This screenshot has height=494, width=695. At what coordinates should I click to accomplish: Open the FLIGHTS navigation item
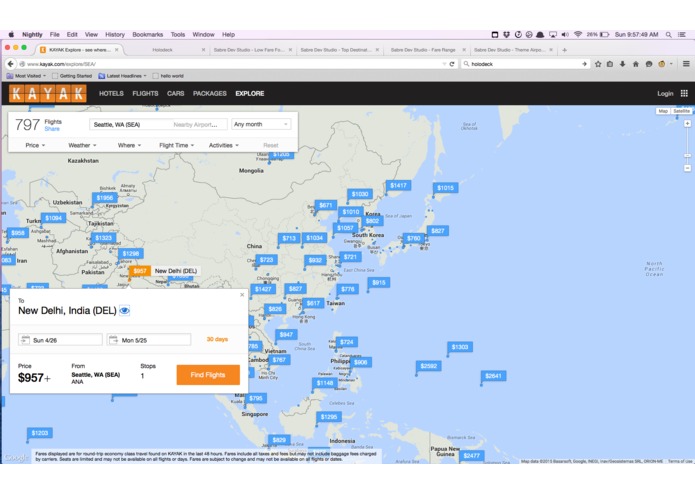[145, 93]
